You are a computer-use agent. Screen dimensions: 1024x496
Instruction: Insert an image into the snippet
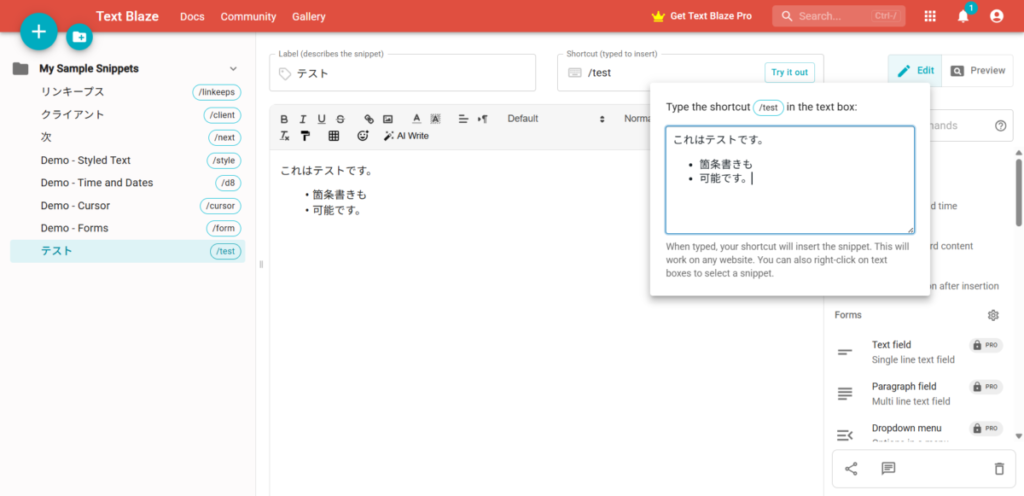pos(388,119)
